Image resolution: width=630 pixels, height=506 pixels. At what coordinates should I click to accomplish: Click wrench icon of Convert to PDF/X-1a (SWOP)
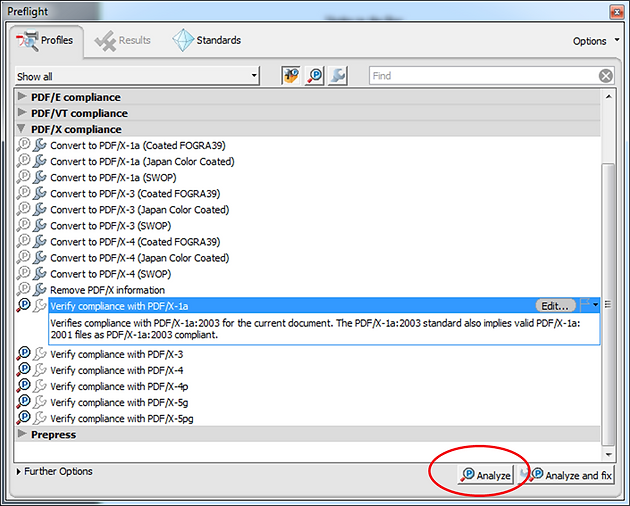coord(39,177)
